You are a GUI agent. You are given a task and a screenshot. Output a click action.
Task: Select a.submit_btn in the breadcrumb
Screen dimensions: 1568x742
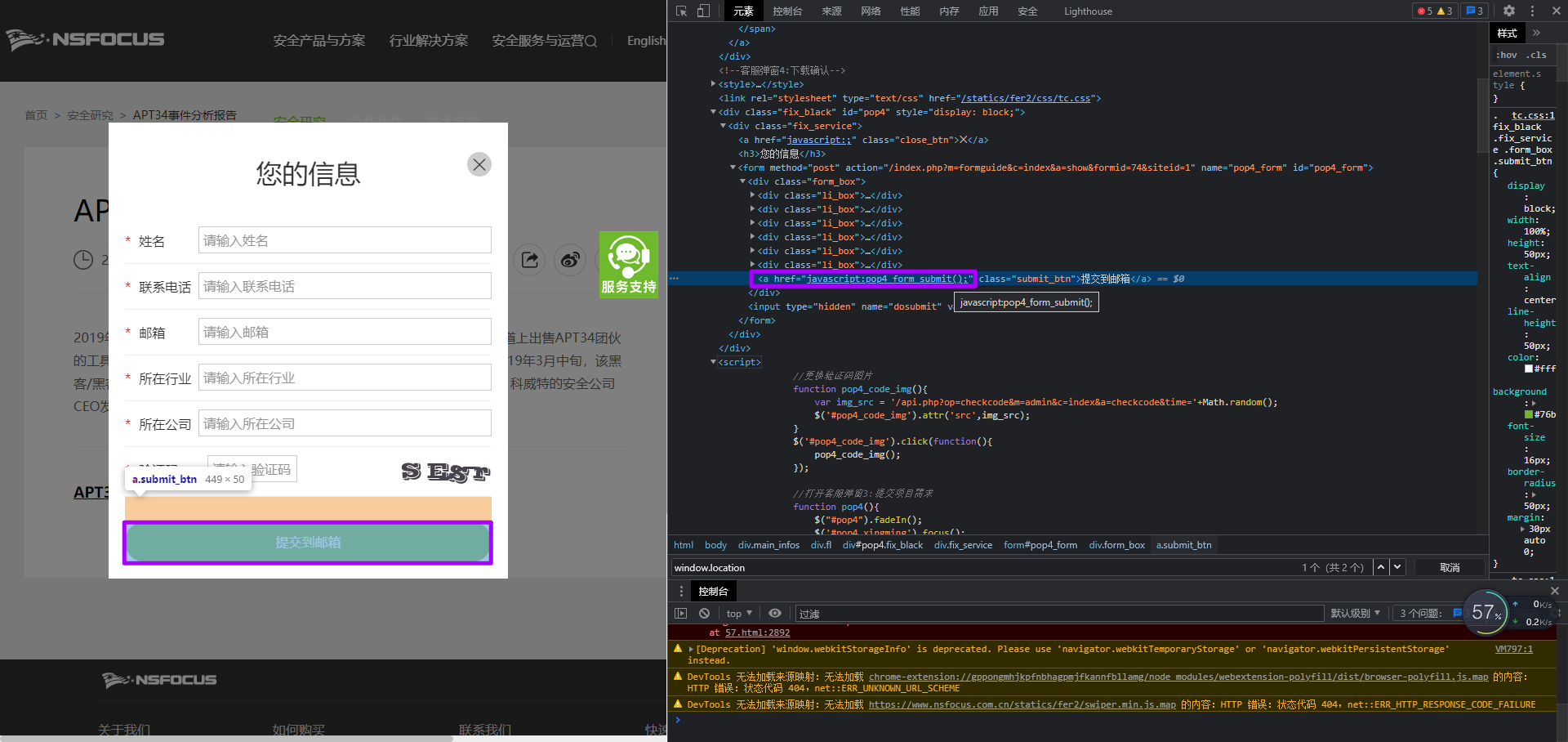1183,545
